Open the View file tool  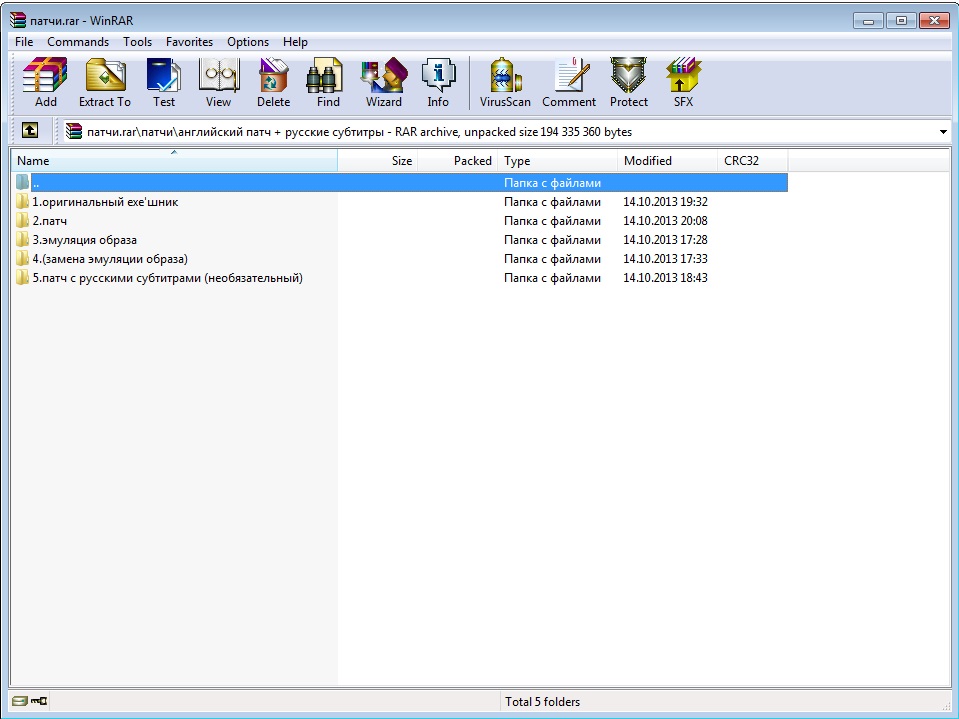pyautogui.click(x=218, y=82)
